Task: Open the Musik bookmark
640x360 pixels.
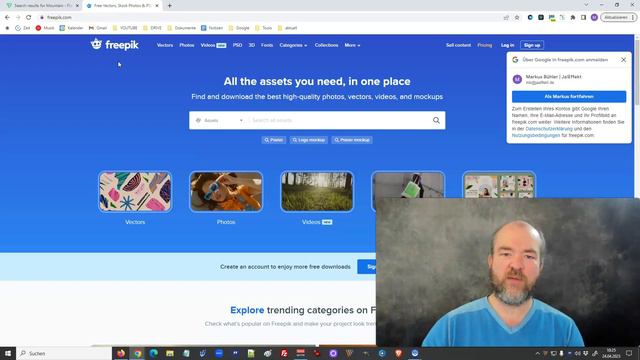Action: (45, 28)
